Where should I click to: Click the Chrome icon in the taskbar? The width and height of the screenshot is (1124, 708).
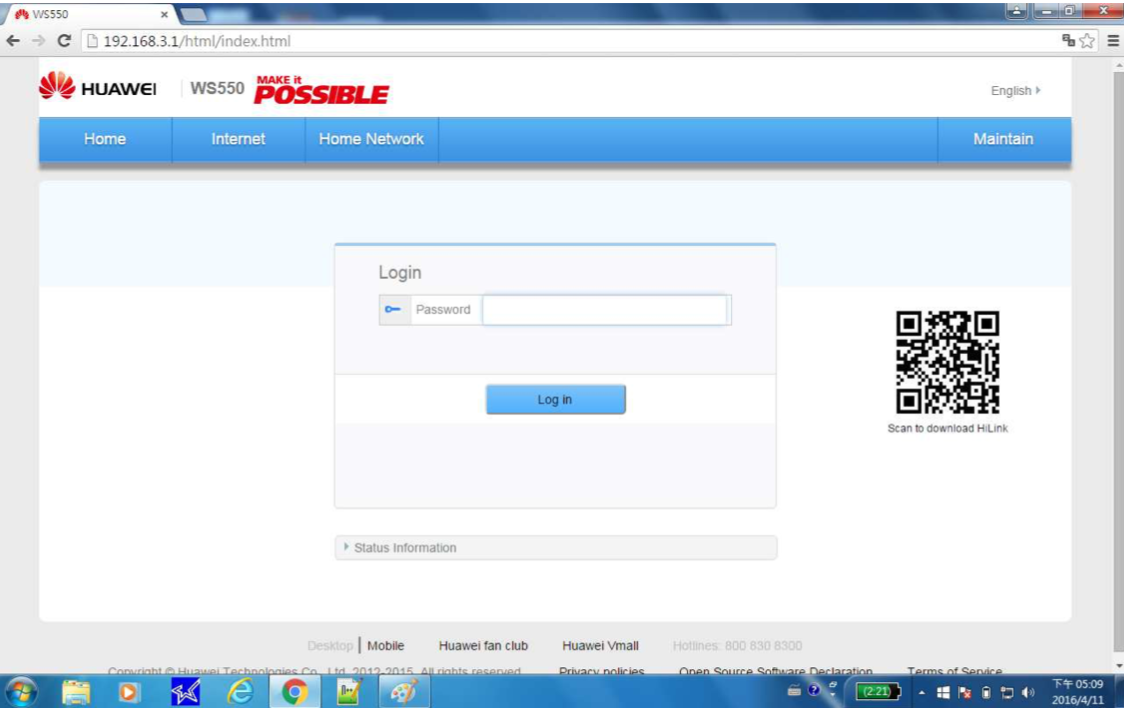295,692
